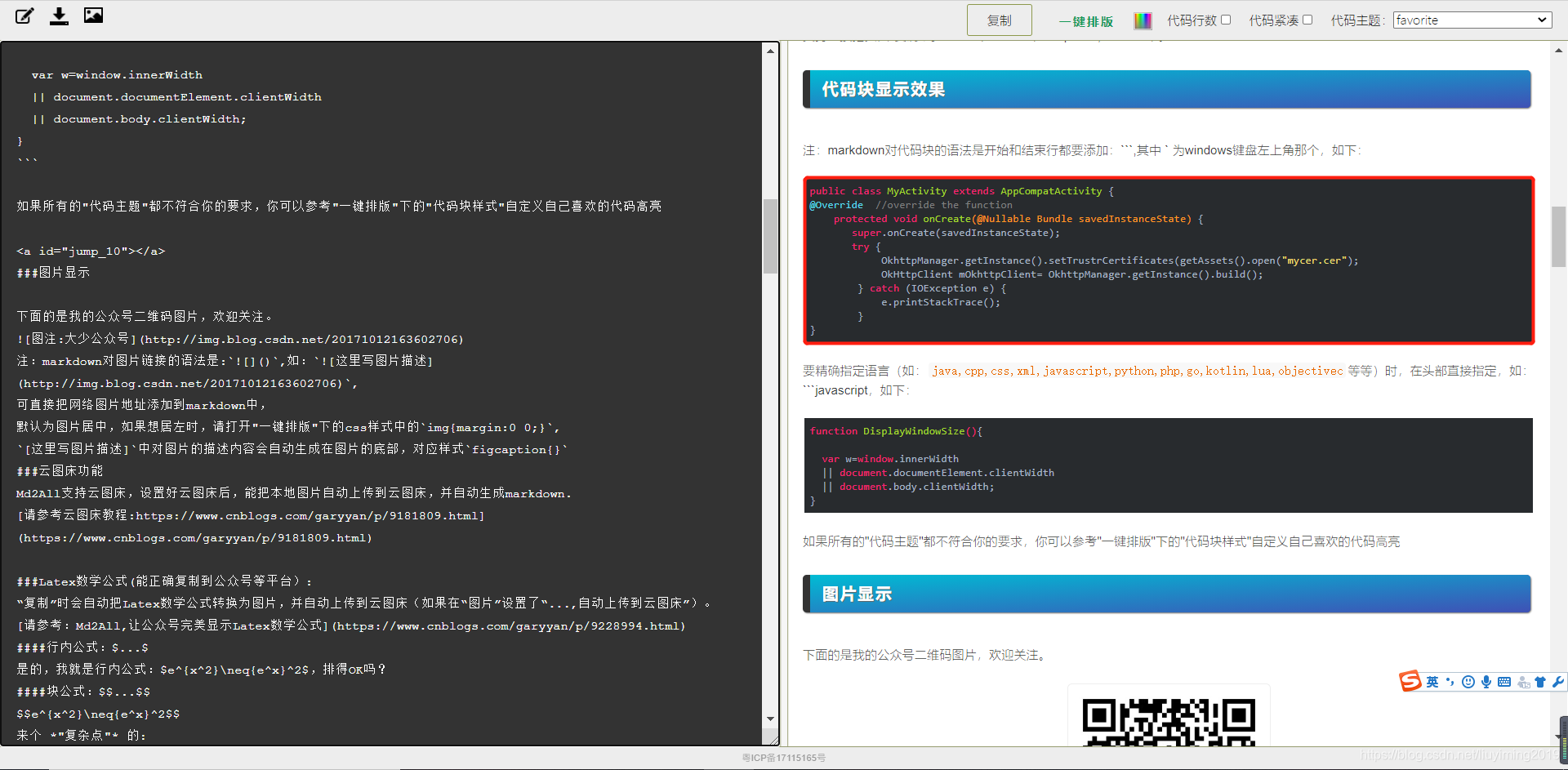This screenshot has width=1568, height=770.
Task: Click Sogou user account icon
Action: click(1523, 682)
